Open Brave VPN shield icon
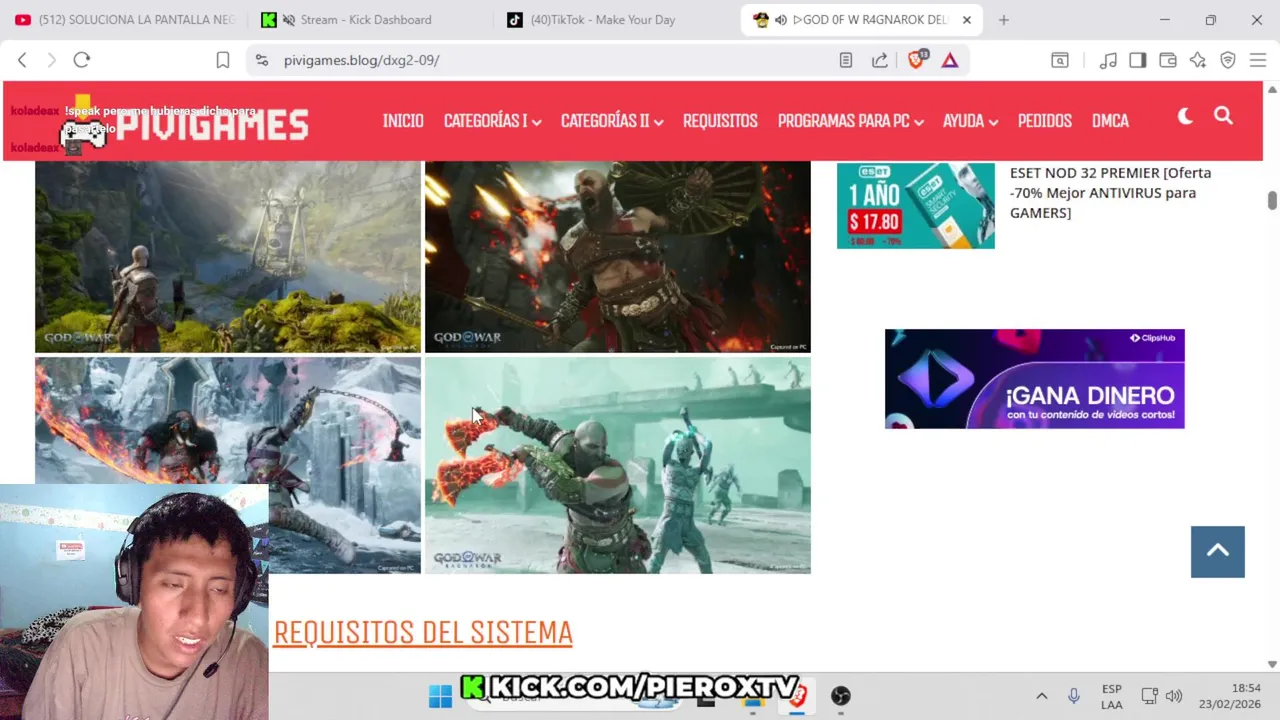The height and width of the screenshot is (720, 1280). pyautogui.click(x=1228, y=60)
